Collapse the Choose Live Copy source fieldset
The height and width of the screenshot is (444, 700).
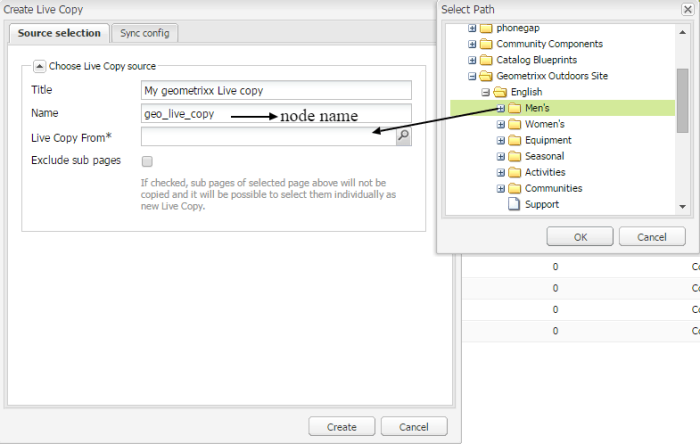[x=39, y=66]
